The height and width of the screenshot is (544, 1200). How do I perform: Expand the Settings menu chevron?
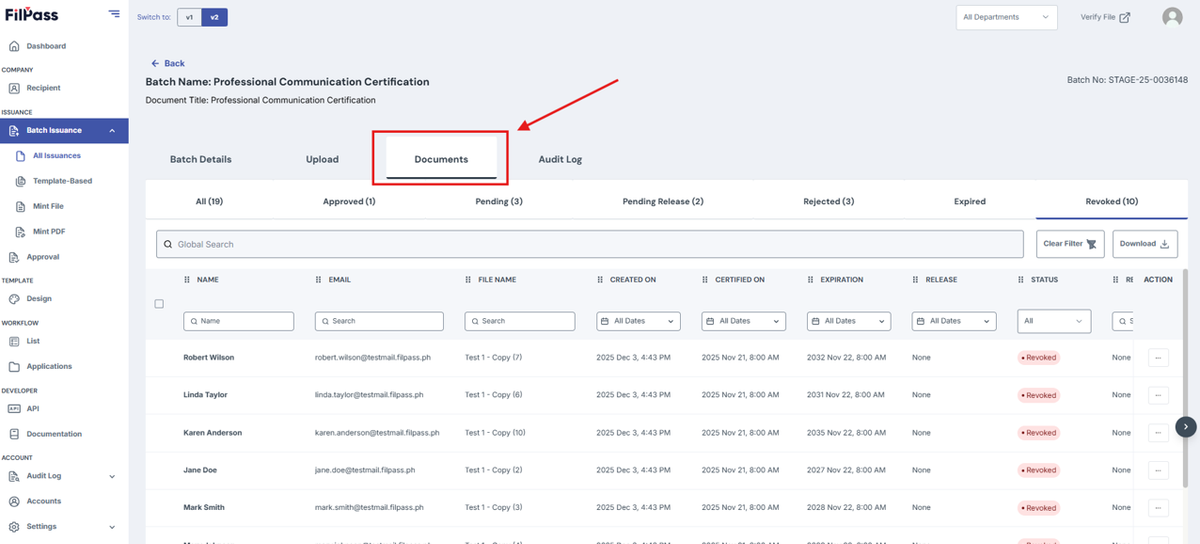[x=112, y=526]
